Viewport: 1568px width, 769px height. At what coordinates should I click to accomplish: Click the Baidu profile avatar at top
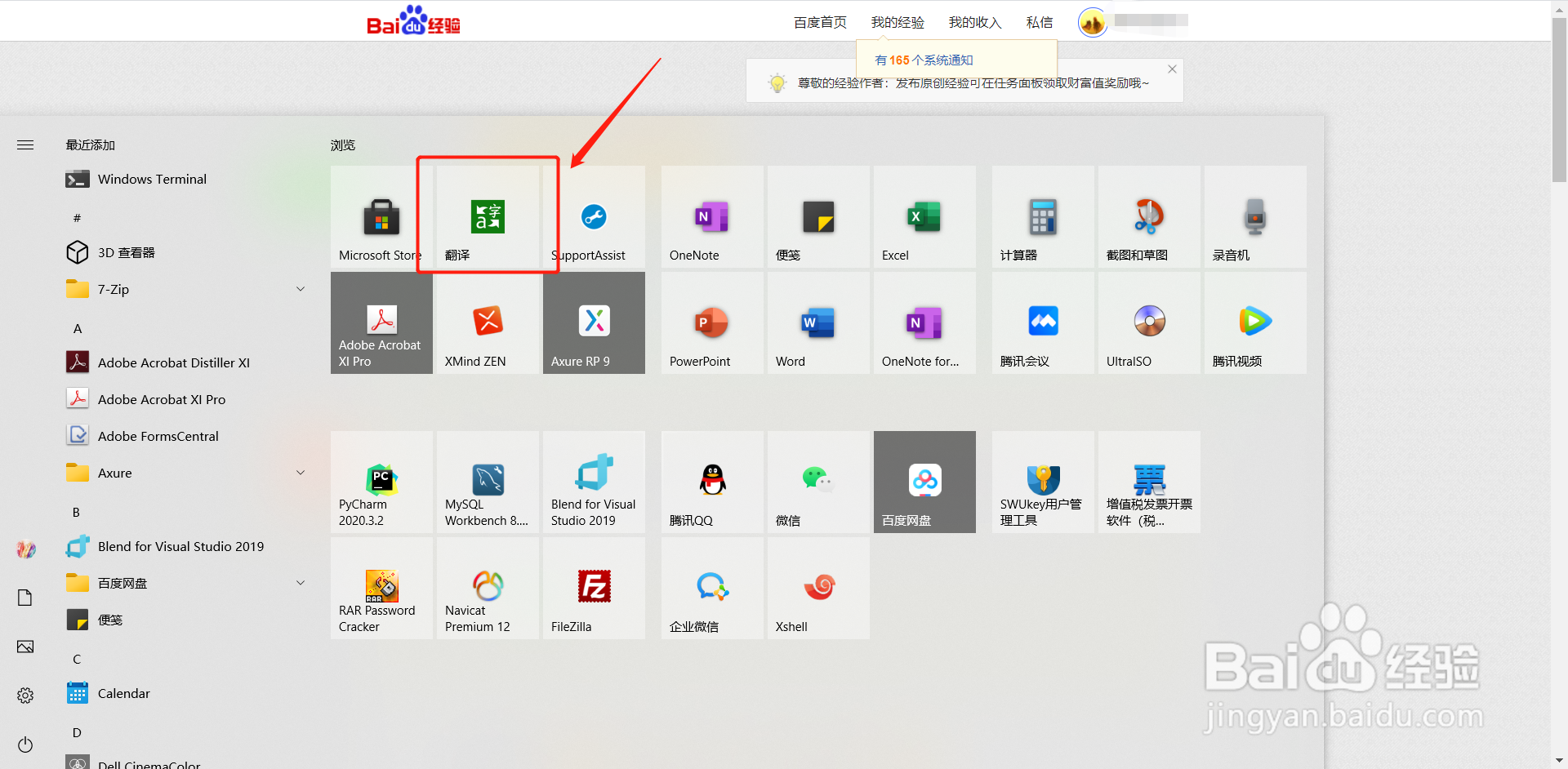(x=1093, y=22)
